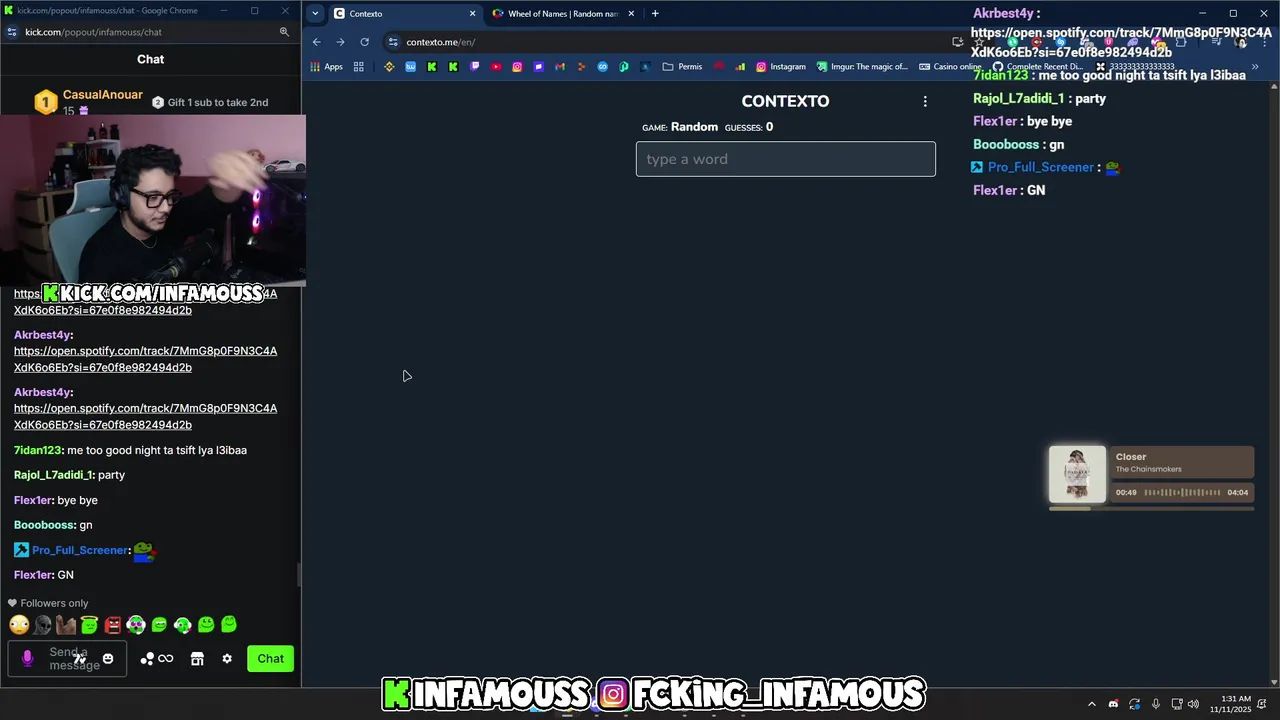Open the Contexto three-dot options menu
Image resolution: width=1280 pixels, height=720 pixels.
coord(925,101)
